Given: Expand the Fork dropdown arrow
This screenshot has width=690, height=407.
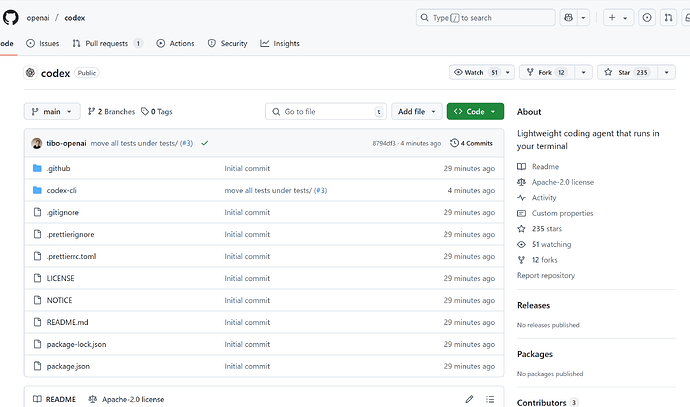Looking at the screenshot, I should coord(584,73).
